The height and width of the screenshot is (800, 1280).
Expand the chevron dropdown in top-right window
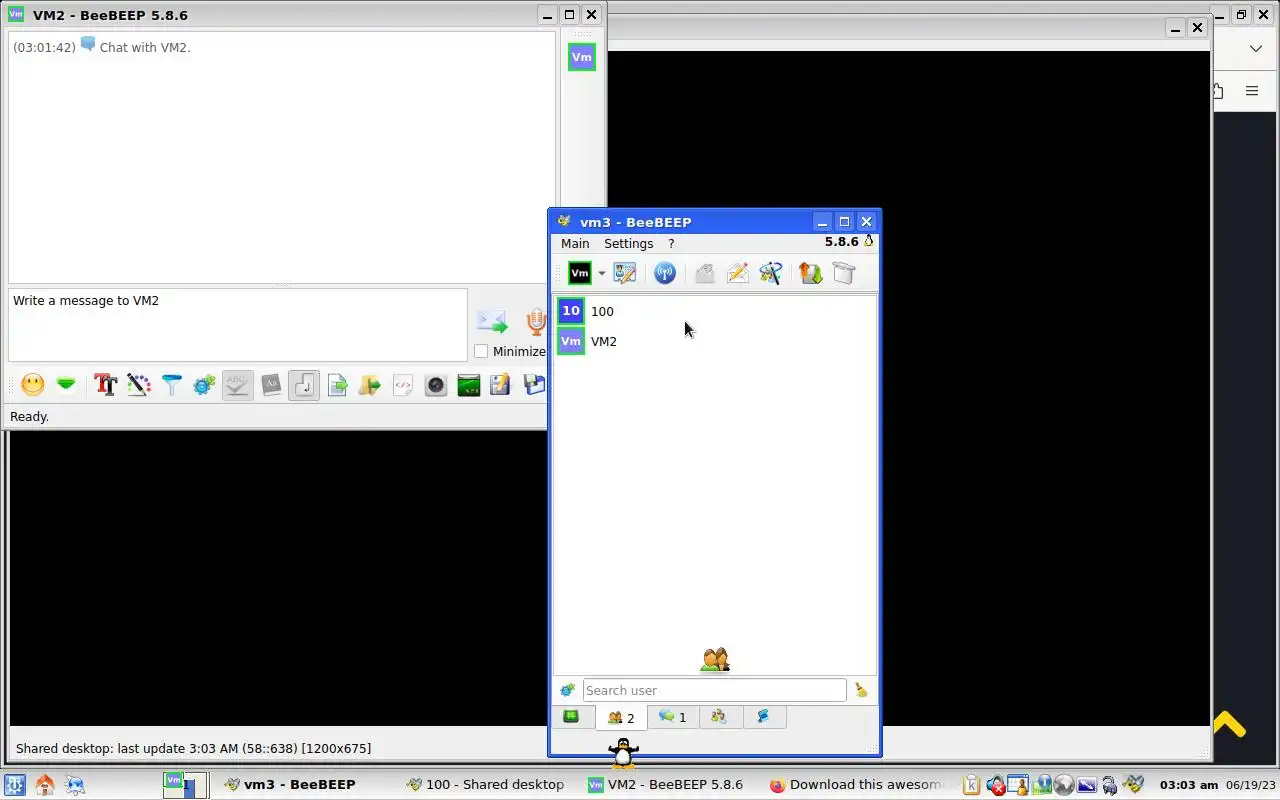point(1256,48)
